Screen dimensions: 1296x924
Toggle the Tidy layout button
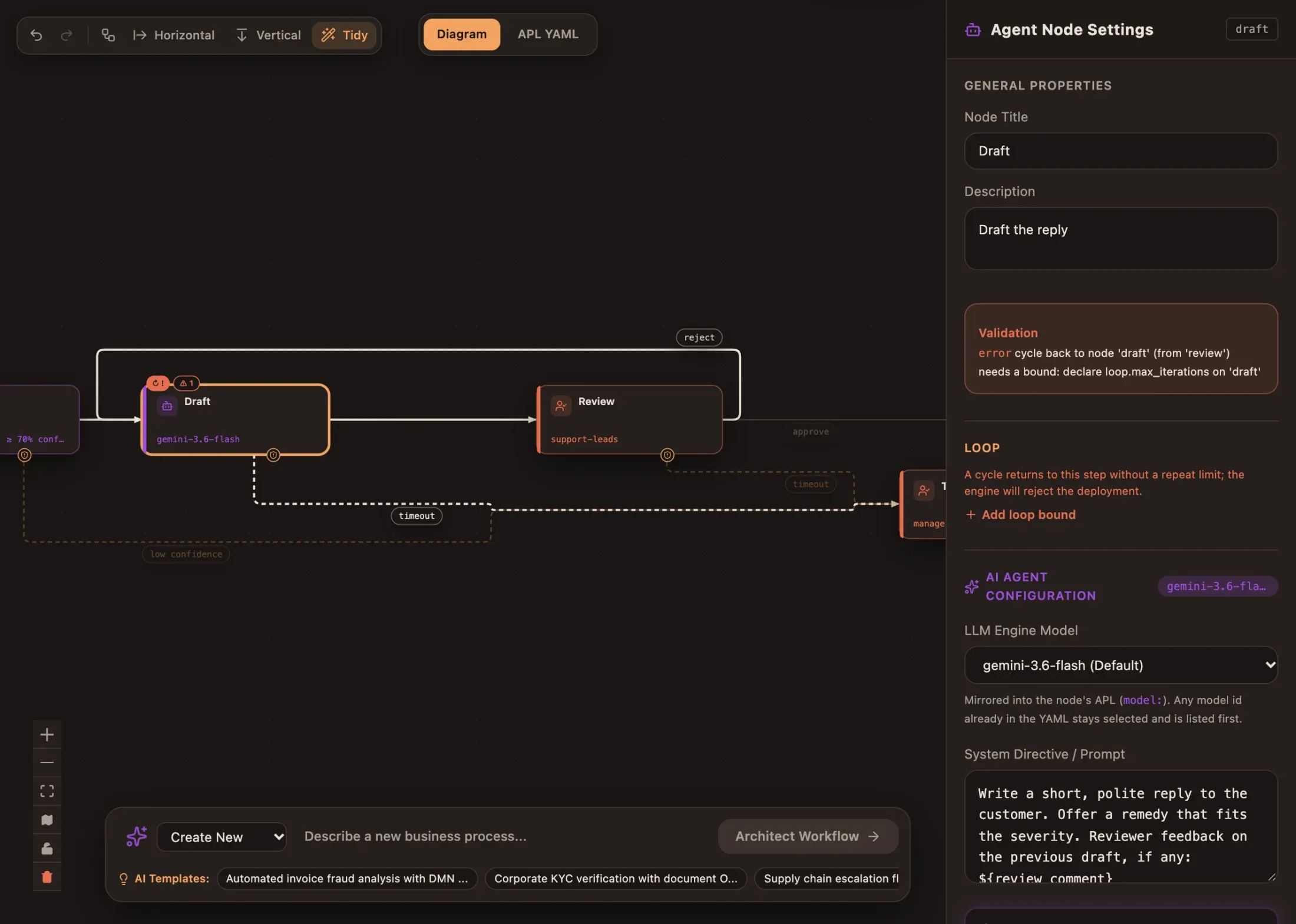tap(344, 35)
